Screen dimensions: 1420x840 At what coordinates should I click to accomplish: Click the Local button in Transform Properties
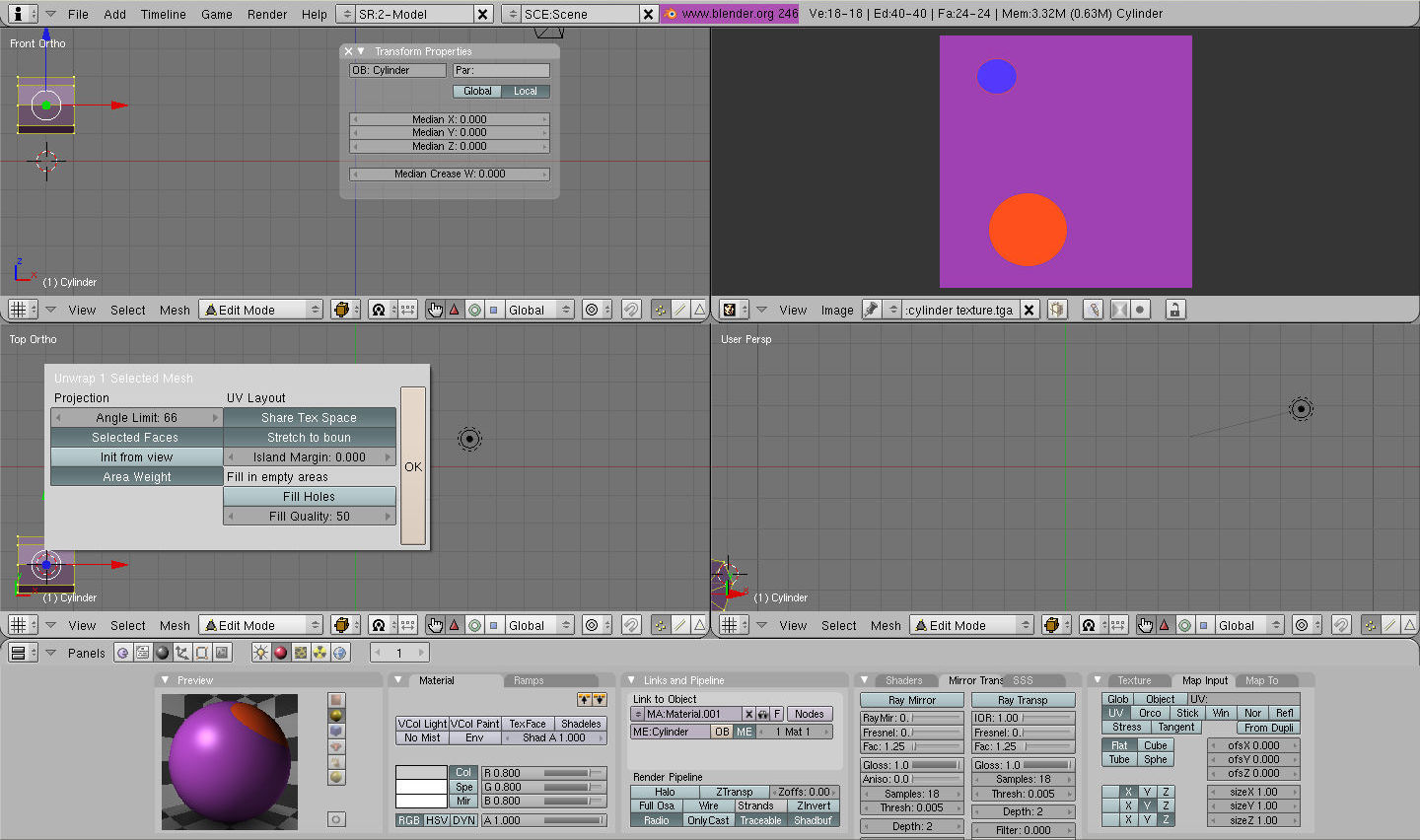526,91
